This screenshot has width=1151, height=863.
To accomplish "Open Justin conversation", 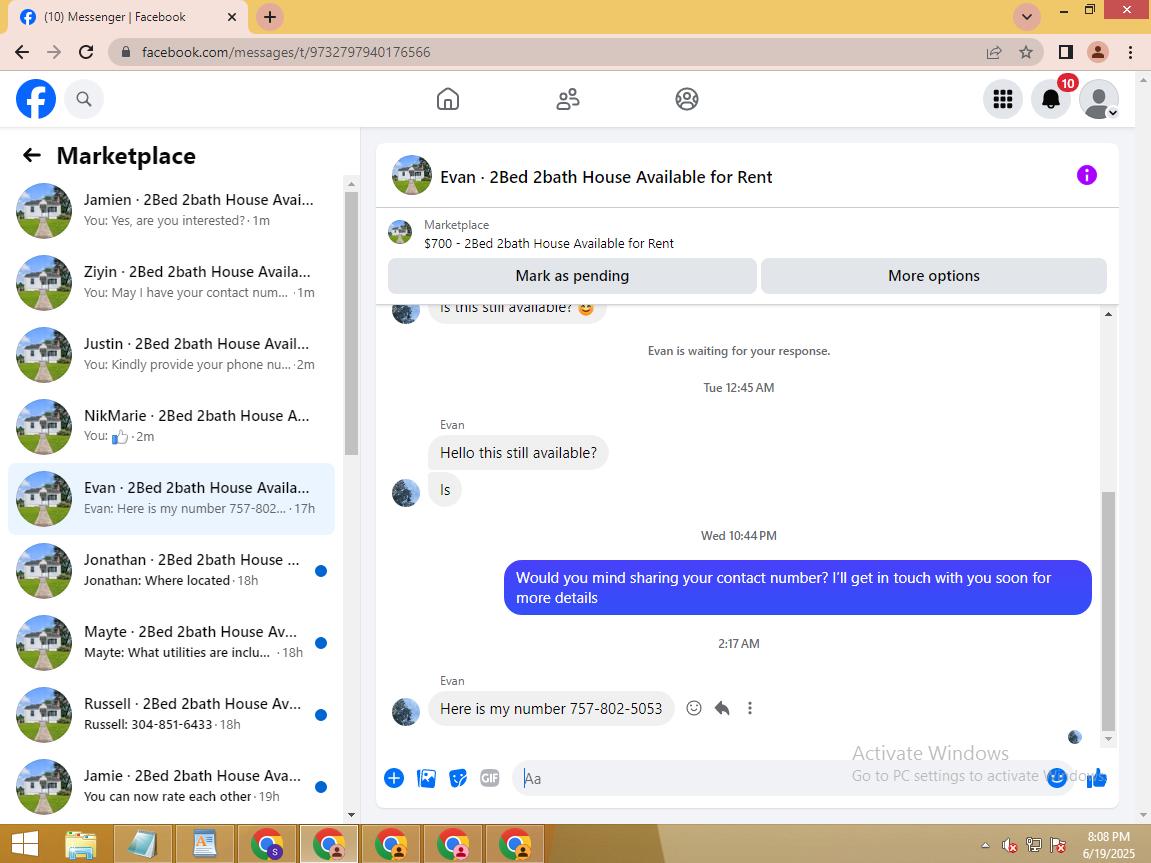I will pyautogui.click(x=171, y=354).
